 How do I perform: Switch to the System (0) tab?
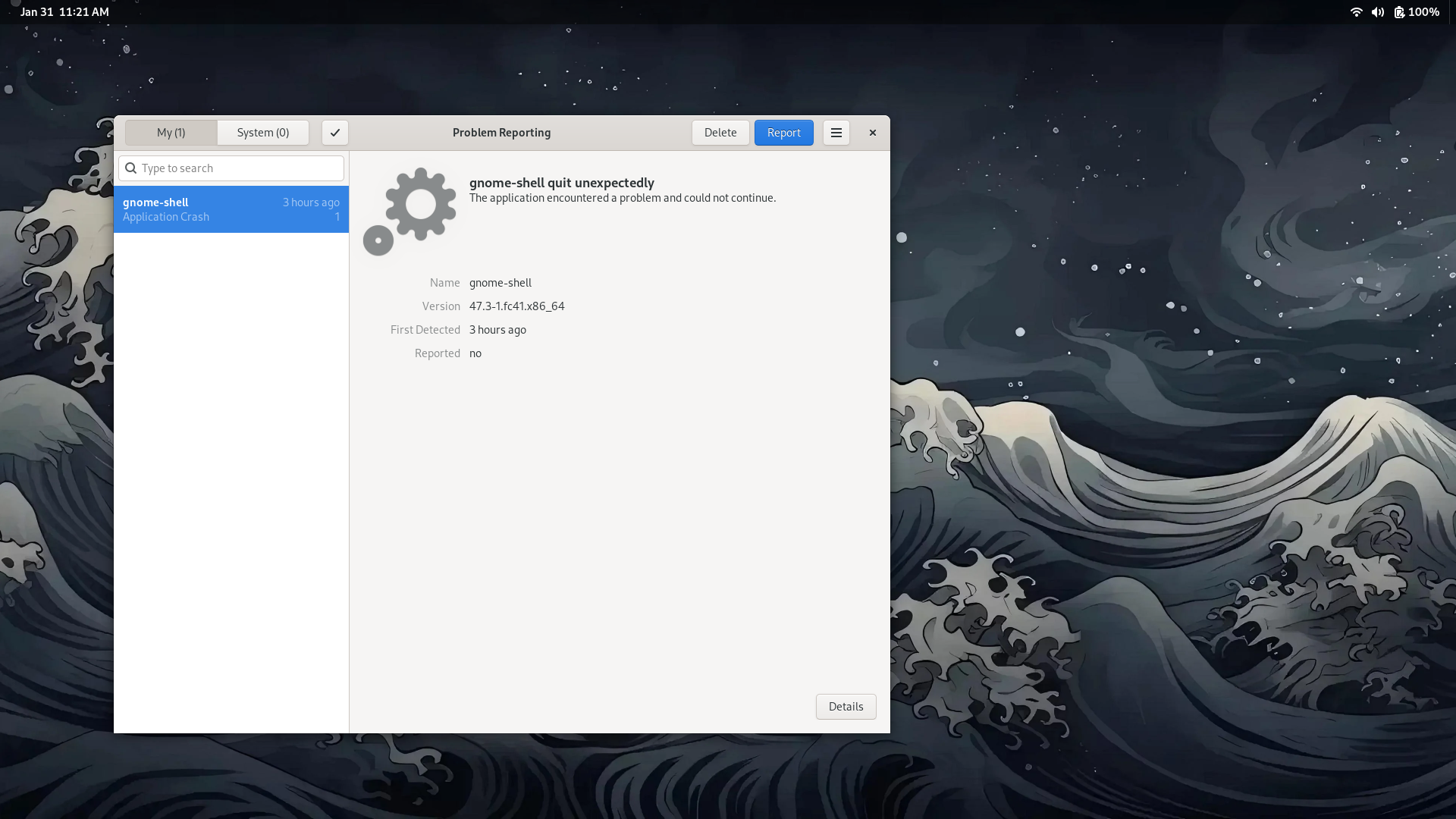(263, 133)
